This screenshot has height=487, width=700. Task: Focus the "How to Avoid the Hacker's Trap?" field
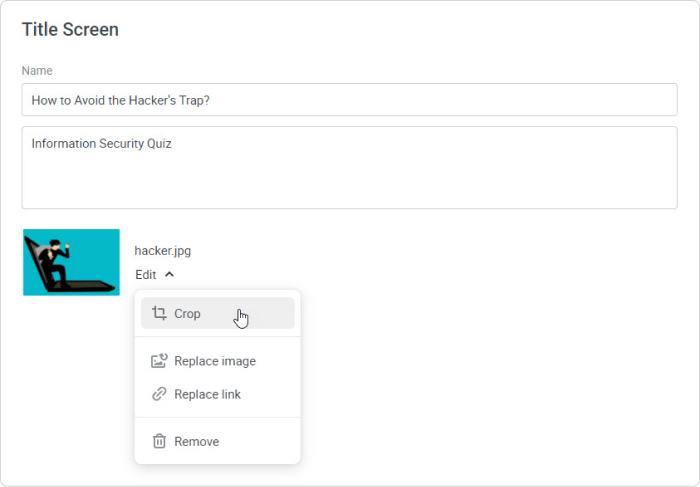tap(350, 100)
